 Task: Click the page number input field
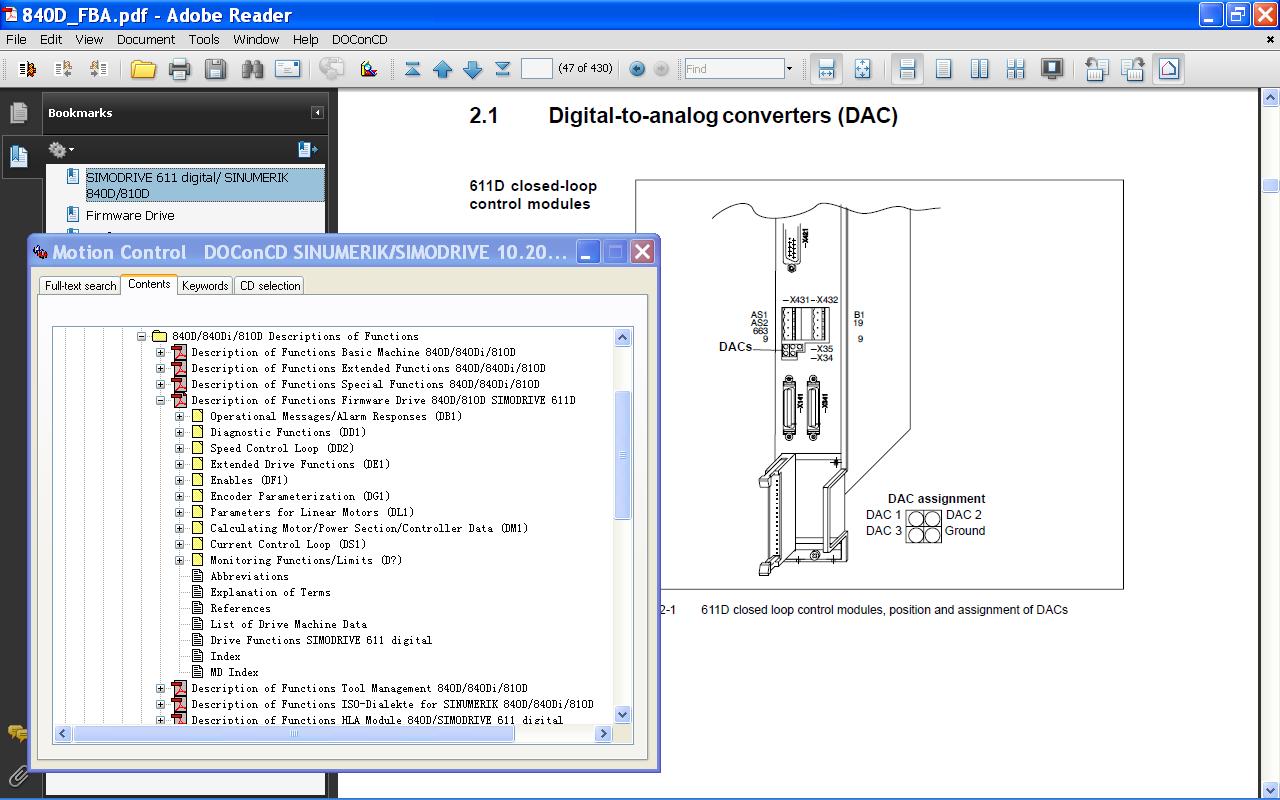pos(536,69)
